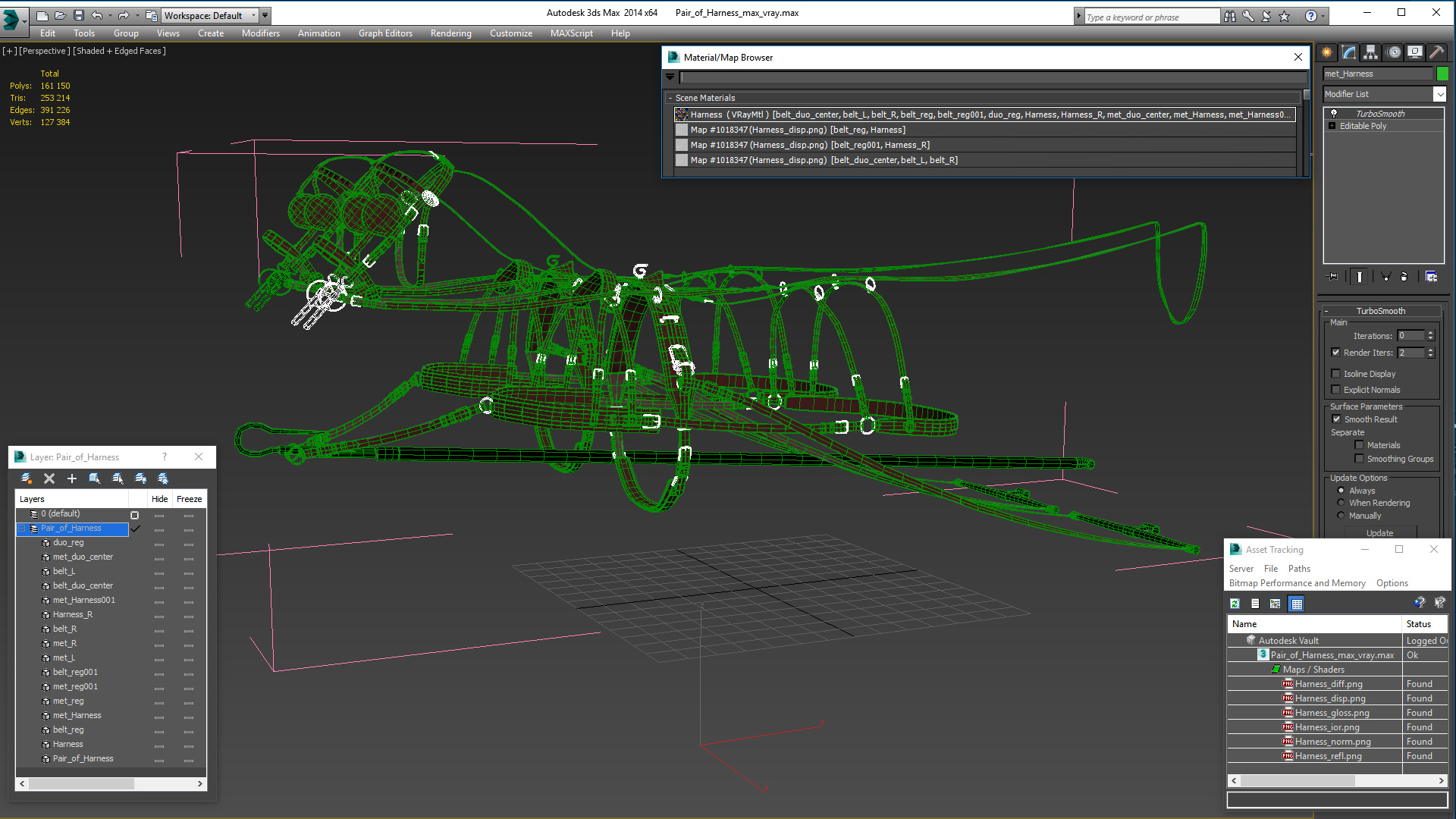Select When Rendering update option
Viewport: 1456px width, 819px height.
pyautogui.click(x=1341, y=503)
